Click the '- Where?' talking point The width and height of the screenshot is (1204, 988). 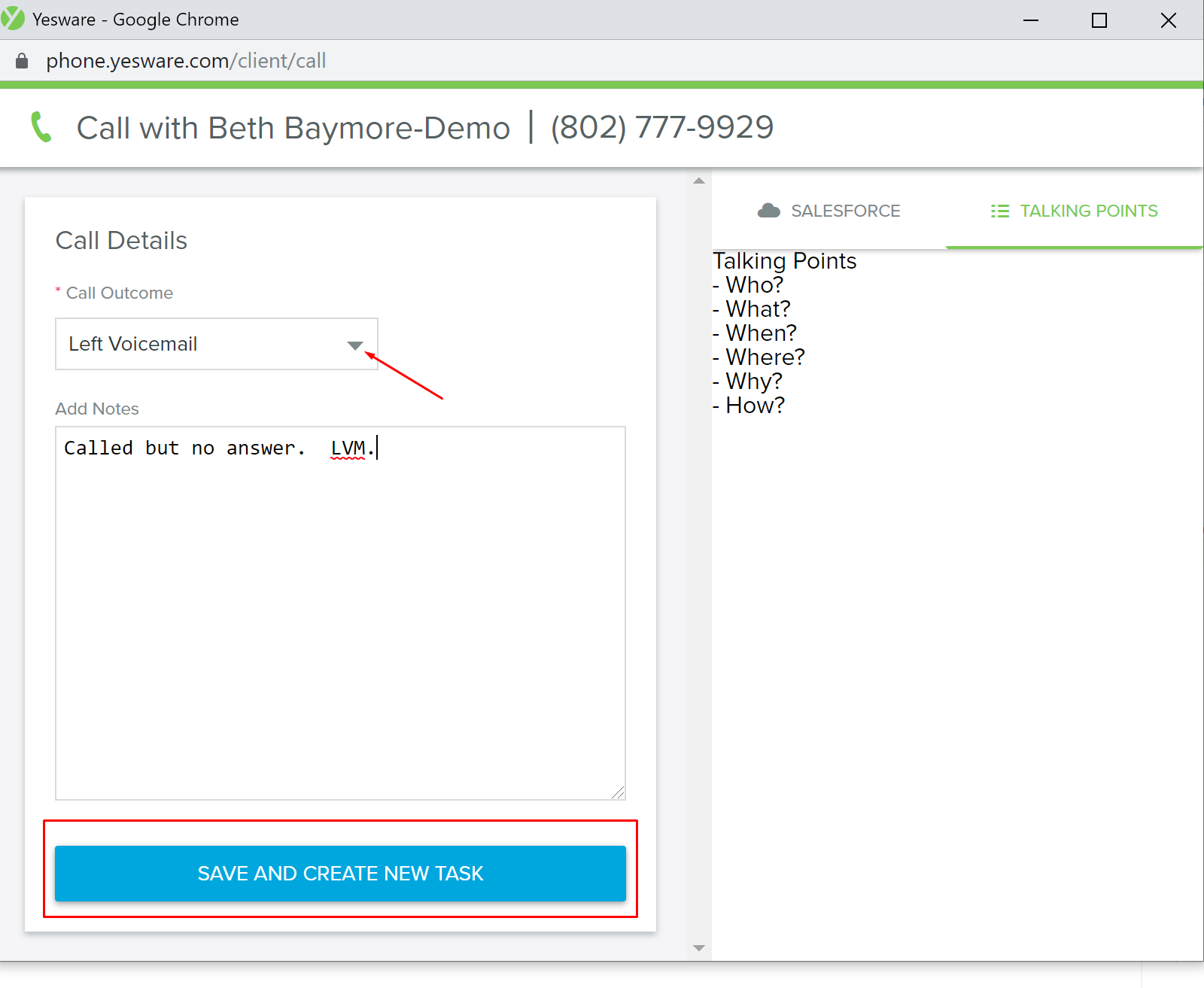pyautogui.click(x=759, y=357)
